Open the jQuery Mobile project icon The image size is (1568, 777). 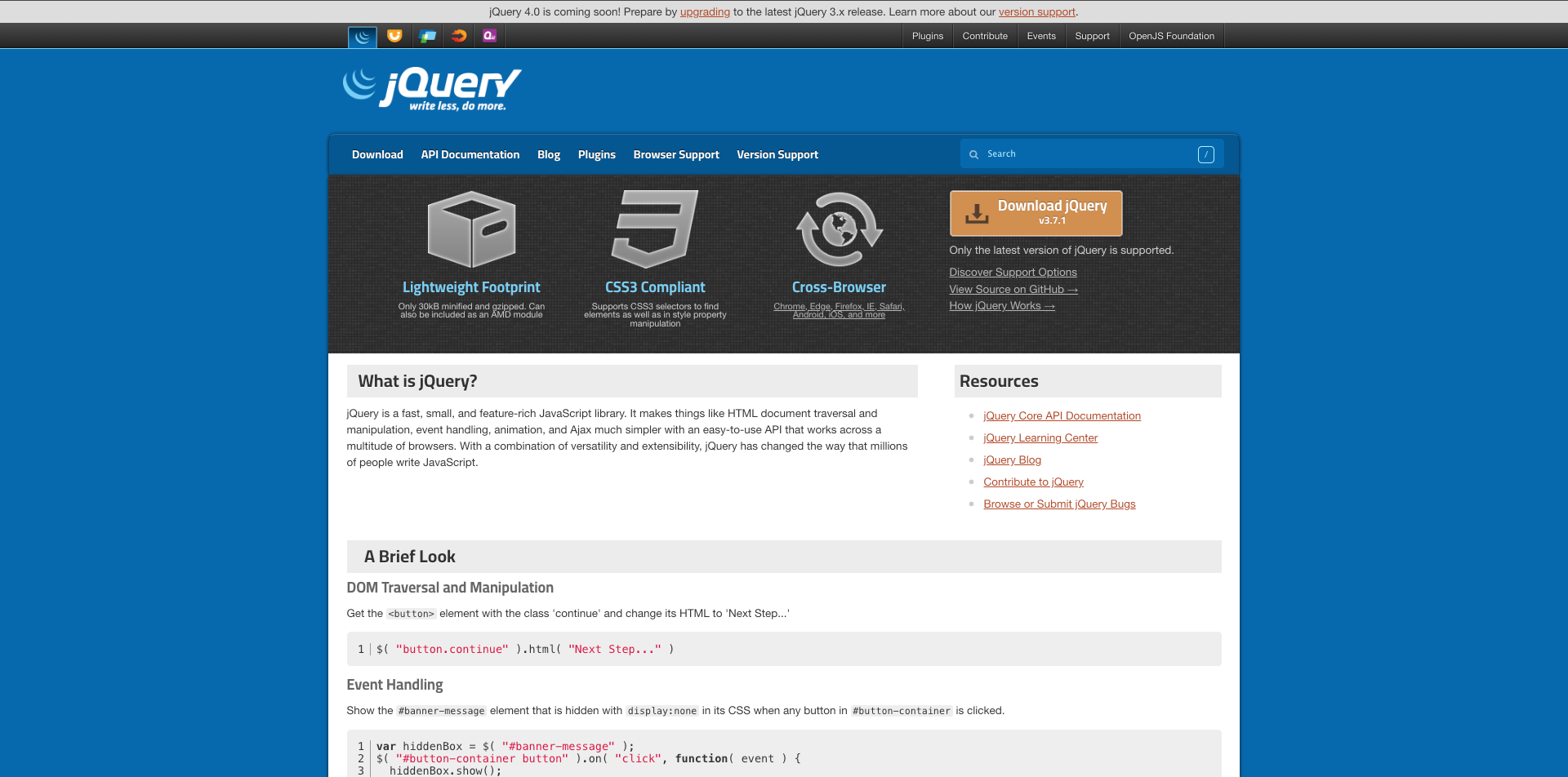[x=427, y=36]
